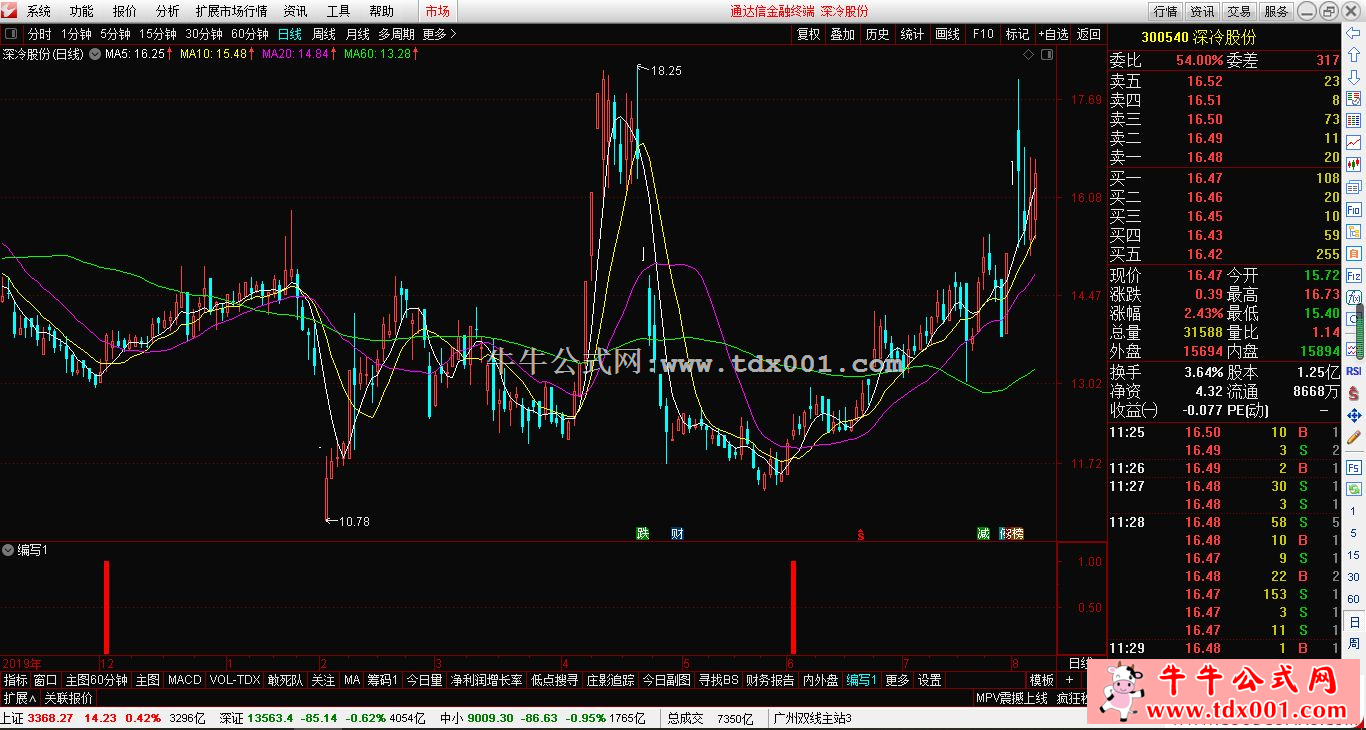Click the green refresh icon below F5
This screenshot has height=730, width=1366.
pos(1354,490)
